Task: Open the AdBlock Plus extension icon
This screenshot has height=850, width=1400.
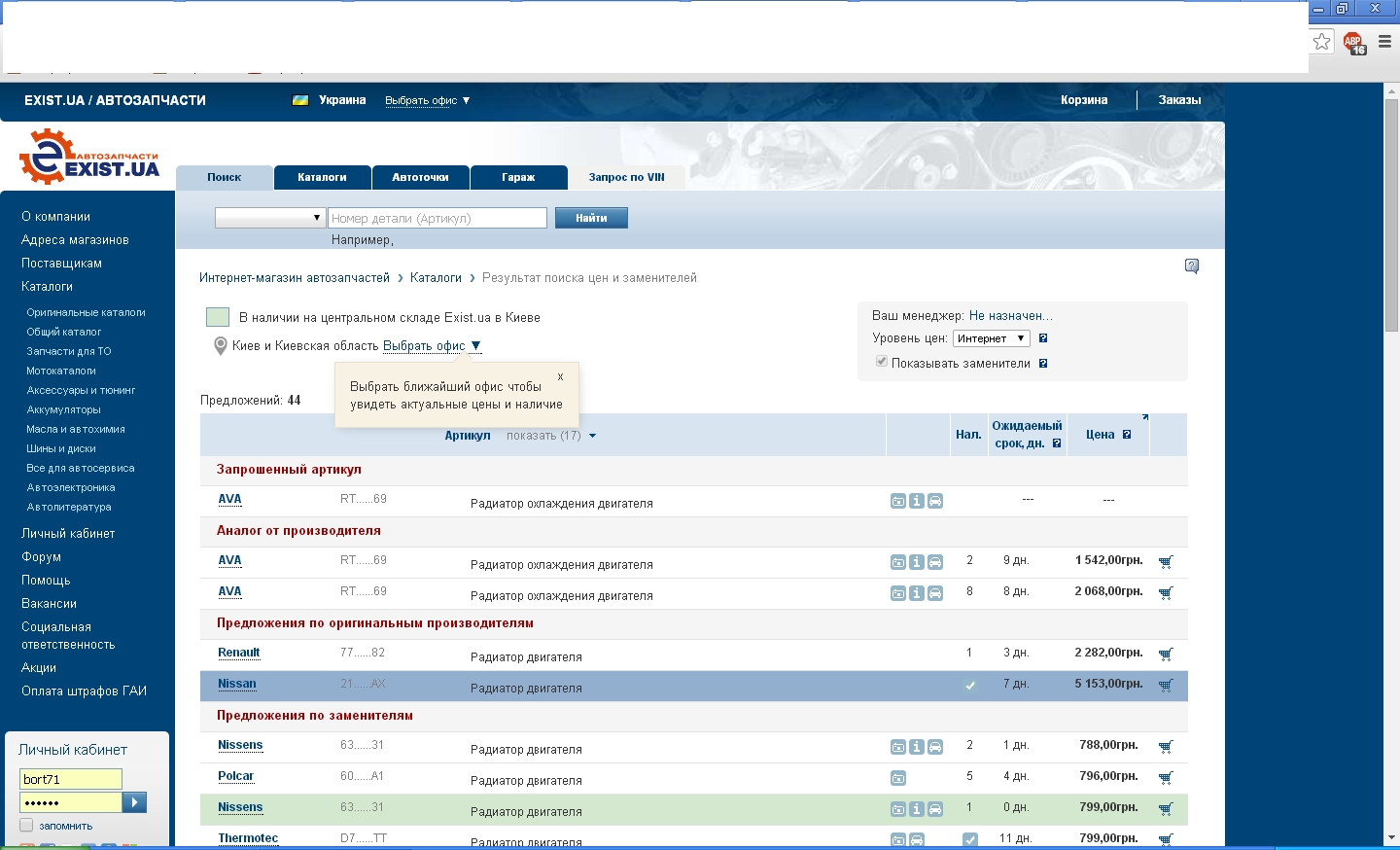Action: pos(1353,42)
